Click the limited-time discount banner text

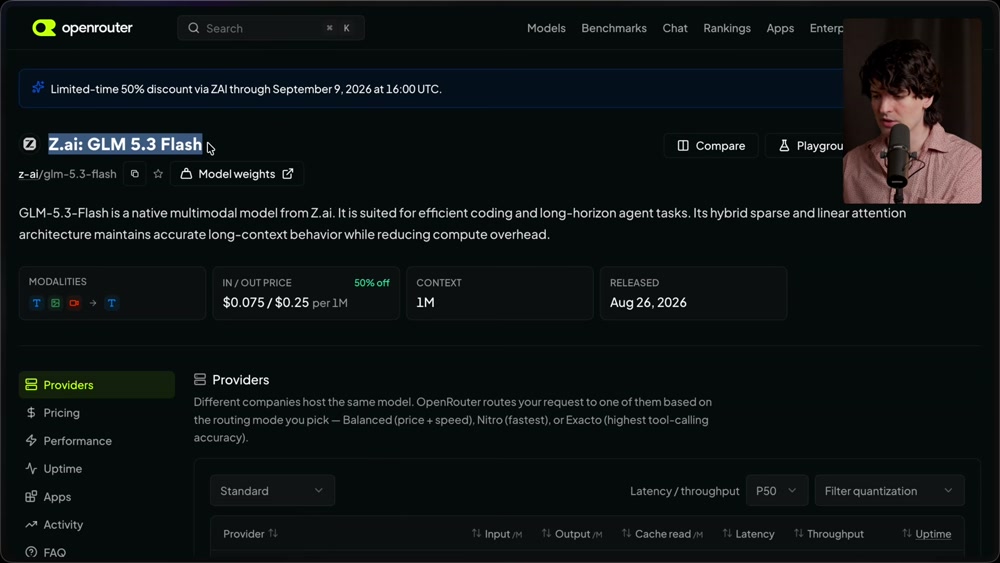tap(246, 89)
